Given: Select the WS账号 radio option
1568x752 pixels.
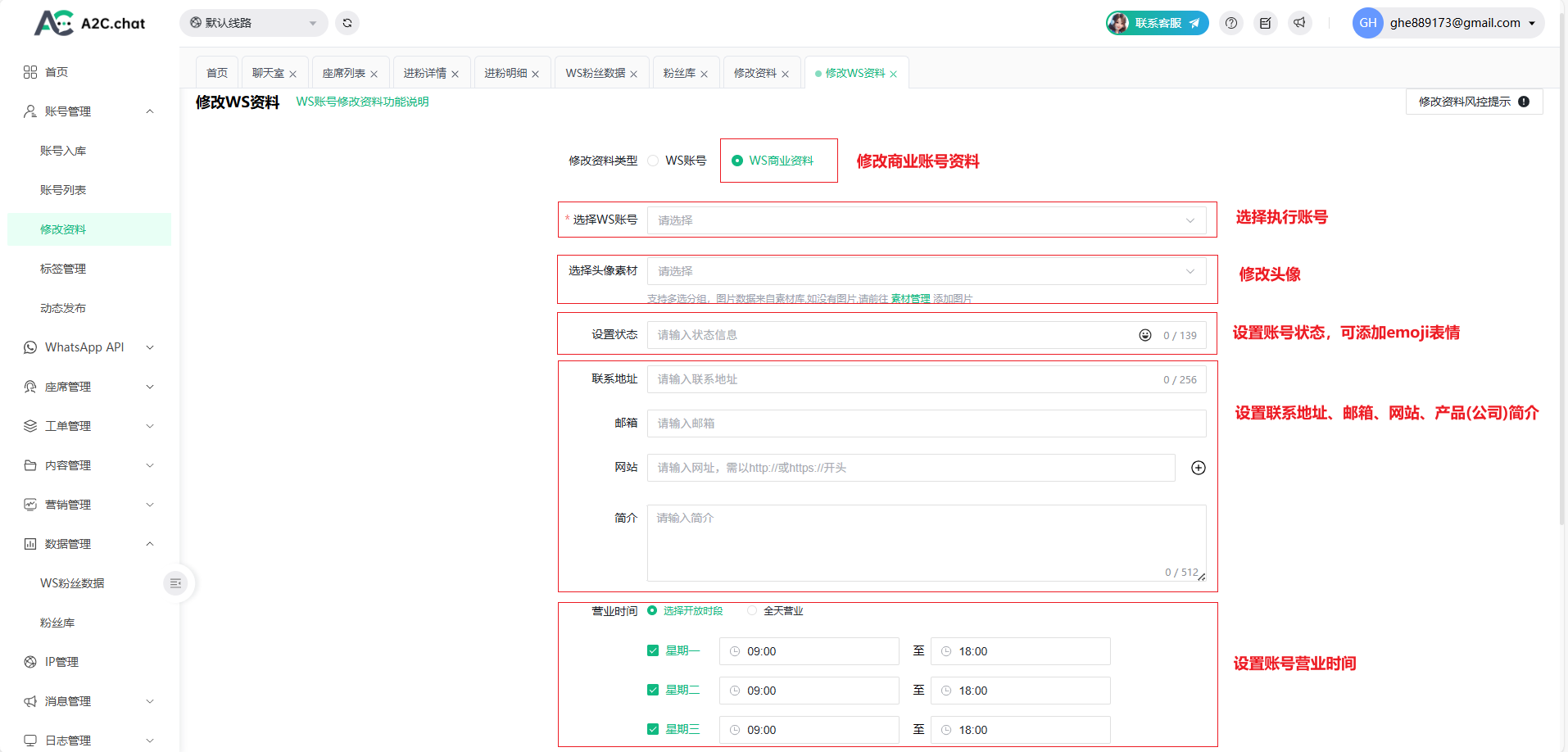Looking at the screenshot, I should (653, 161).
